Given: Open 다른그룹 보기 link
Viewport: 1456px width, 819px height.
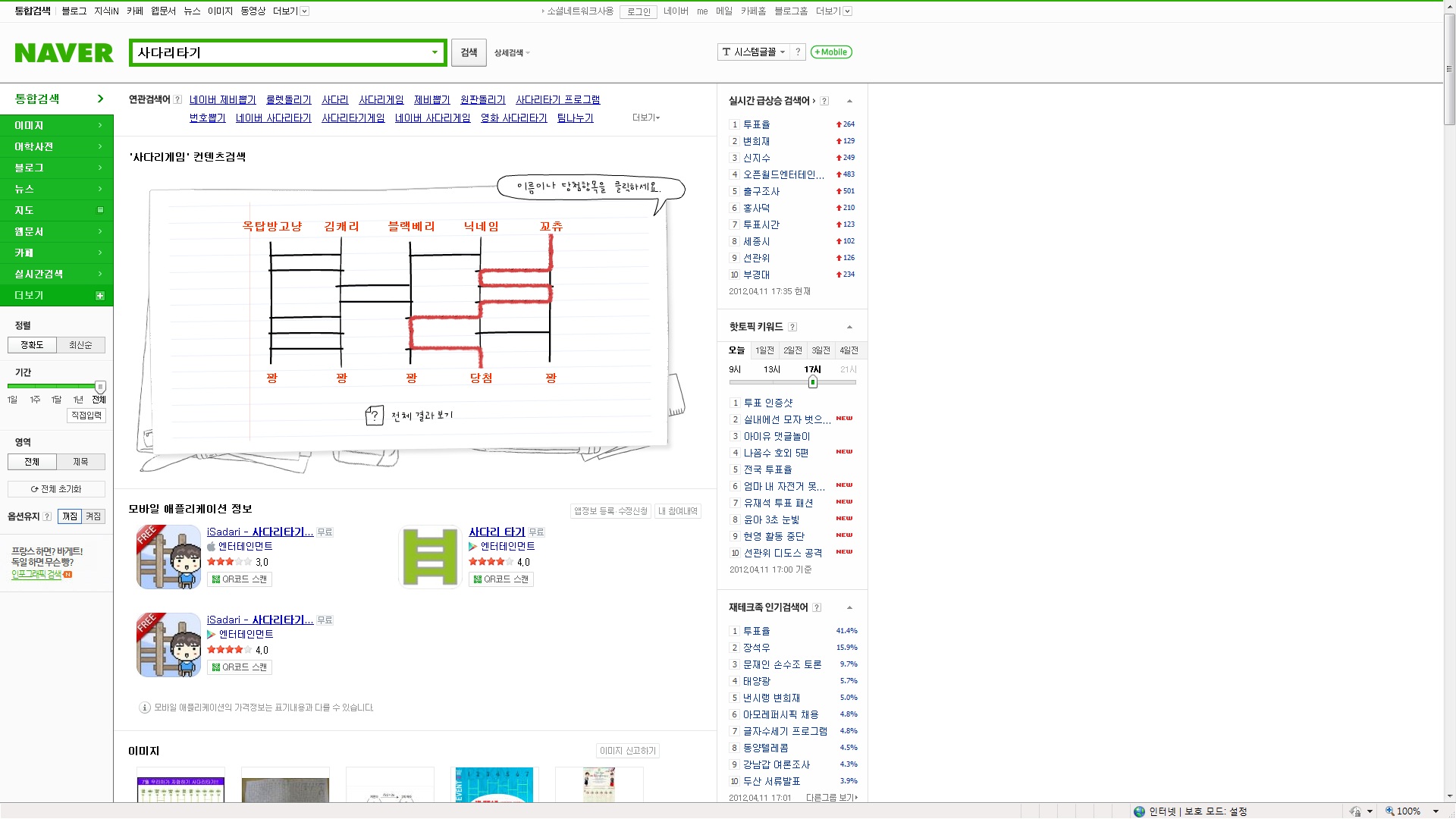Looking at the screenshot, I should coord(831,798).
